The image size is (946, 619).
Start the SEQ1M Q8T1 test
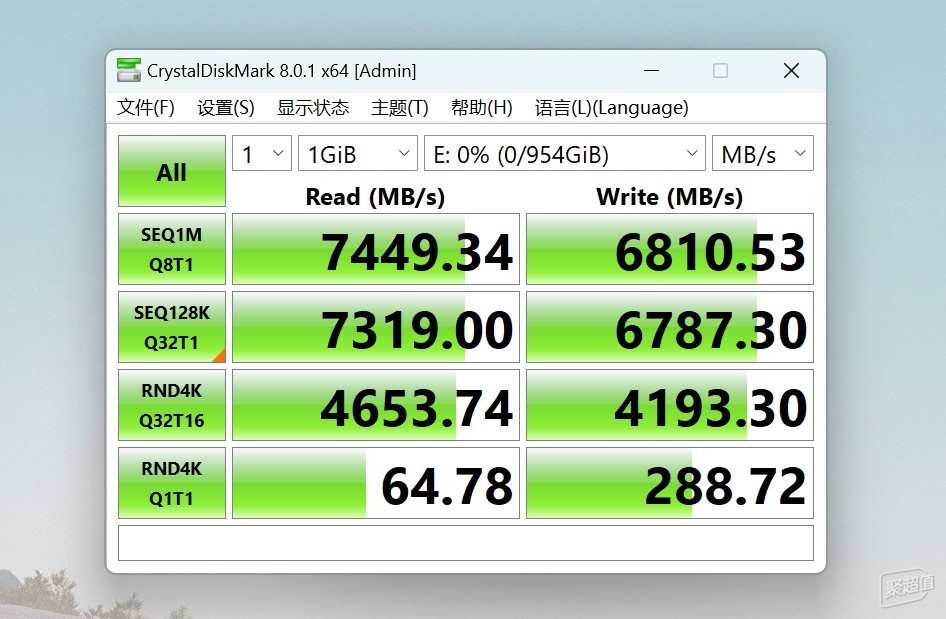172,249
